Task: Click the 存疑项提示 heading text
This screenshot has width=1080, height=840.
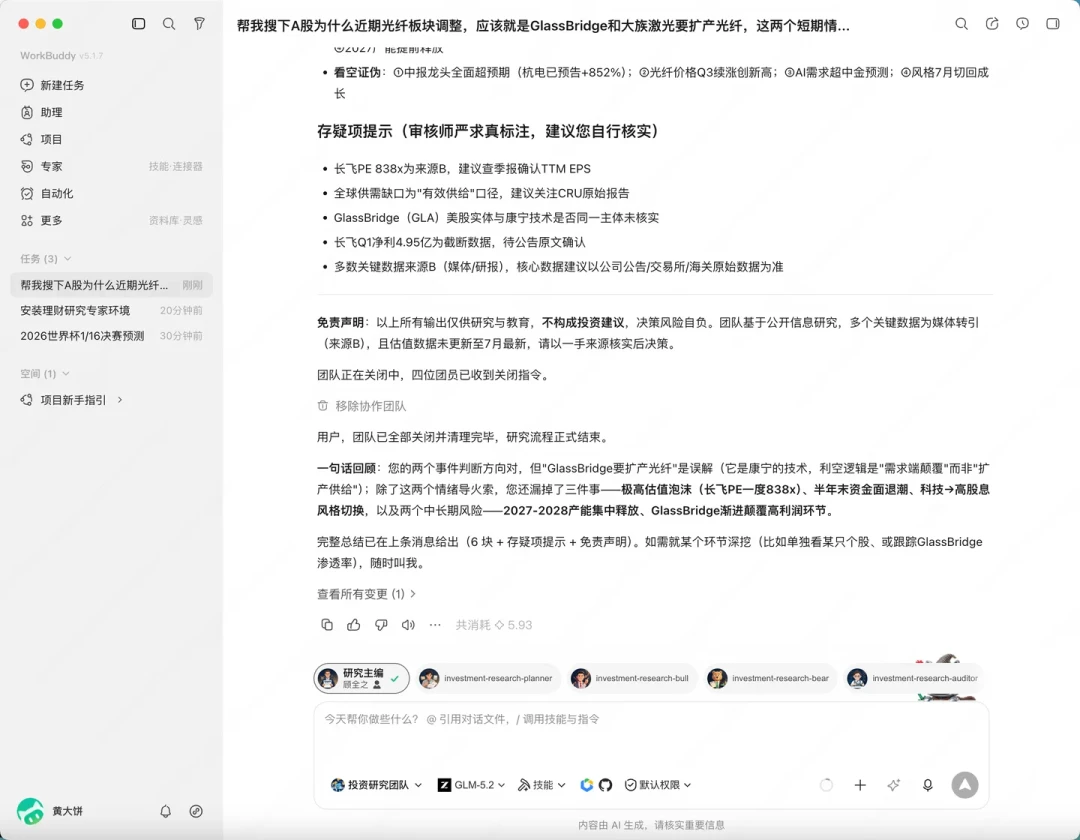Action: [x=488, y=131]
